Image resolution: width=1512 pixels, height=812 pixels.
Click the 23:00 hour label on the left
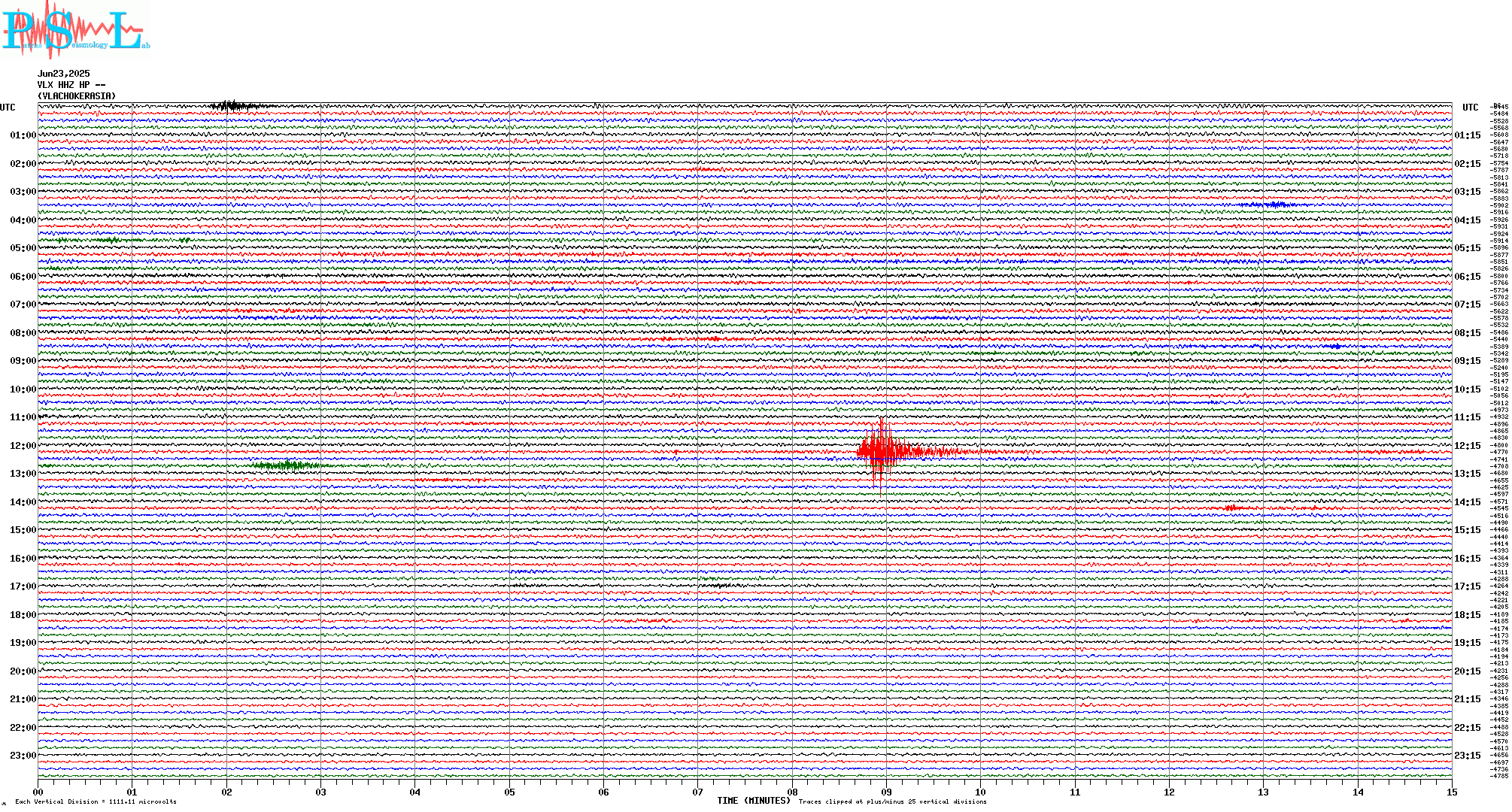click(x=23, y=756)
